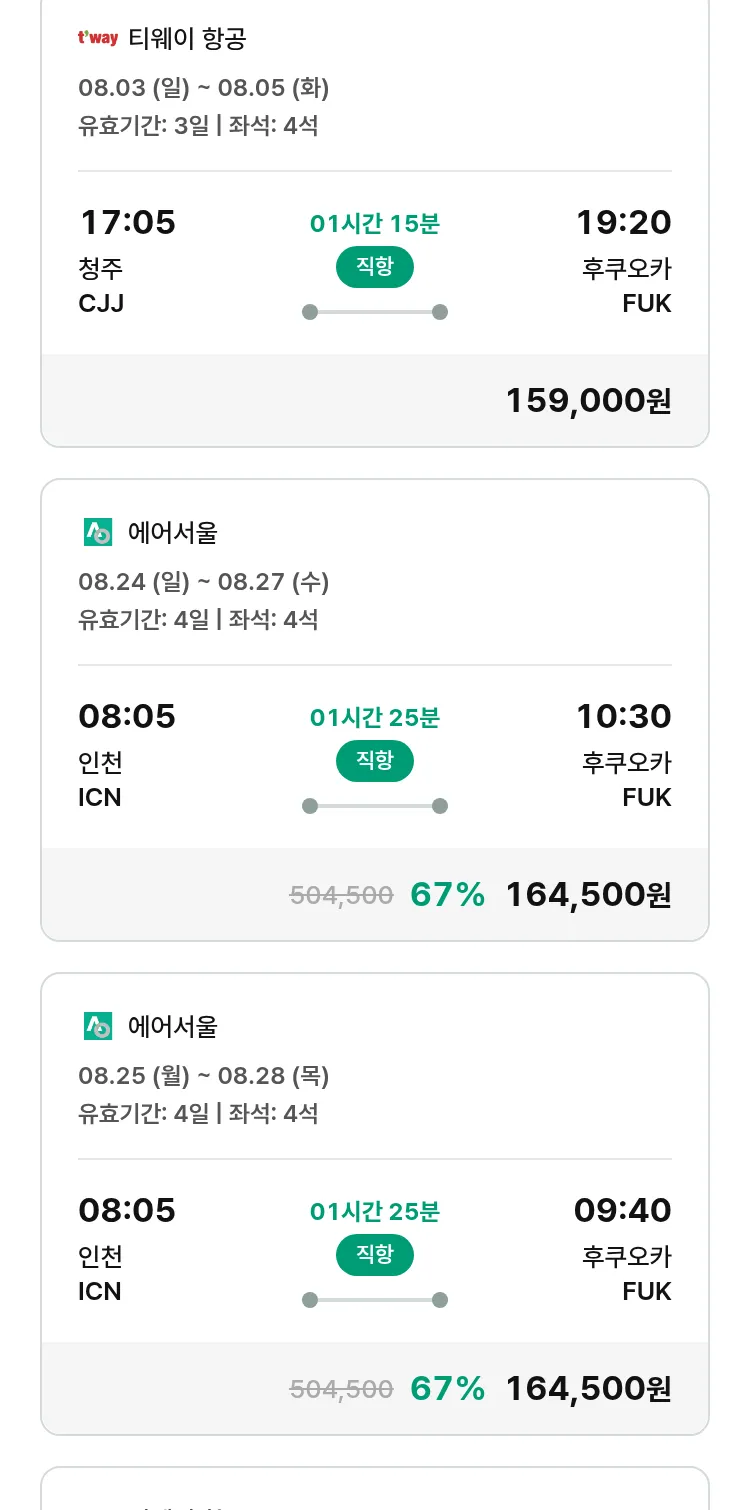Tap the 직항 badge on 08.25 flight
The image size is (750, 1510).
pos(375,1255)
